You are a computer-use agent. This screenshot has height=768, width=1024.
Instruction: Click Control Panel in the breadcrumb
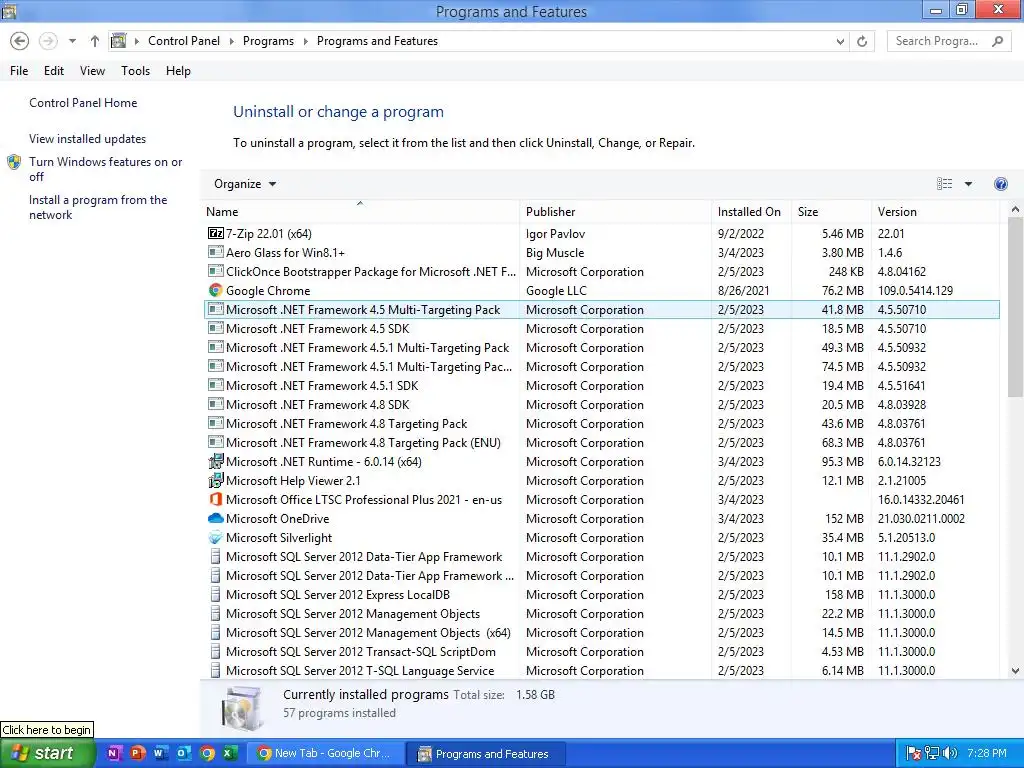(184, 41)
